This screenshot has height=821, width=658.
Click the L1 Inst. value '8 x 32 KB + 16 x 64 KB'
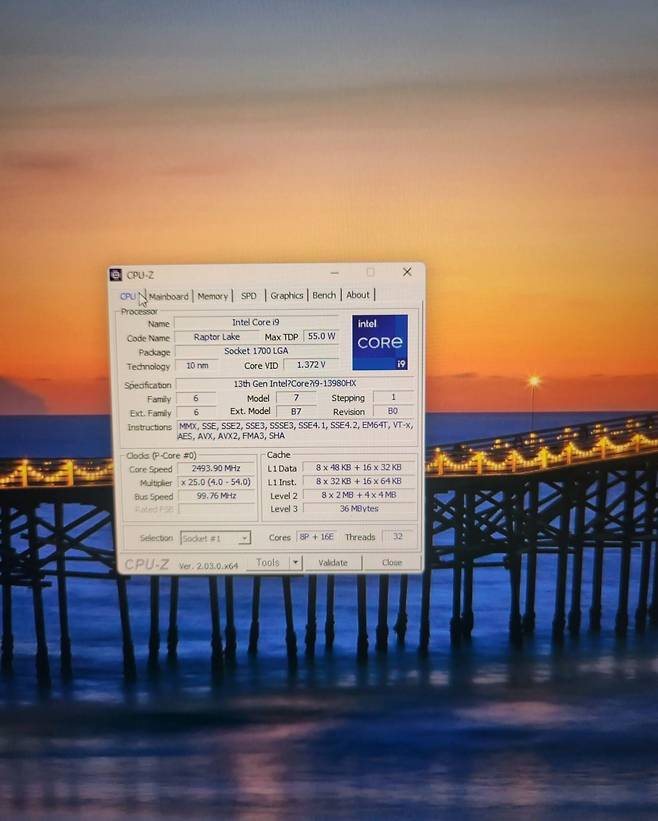(x=359, y=481)
